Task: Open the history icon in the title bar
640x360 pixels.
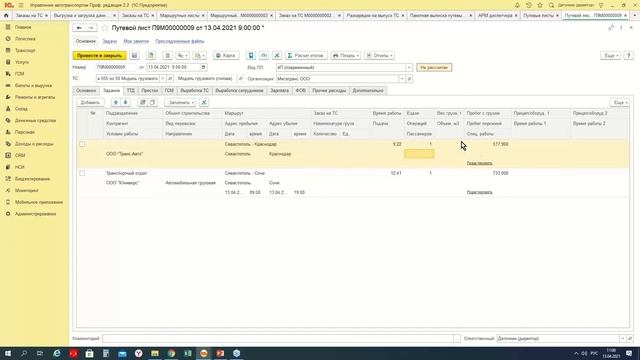Action: pyautogui.click(x=529, y=5)
